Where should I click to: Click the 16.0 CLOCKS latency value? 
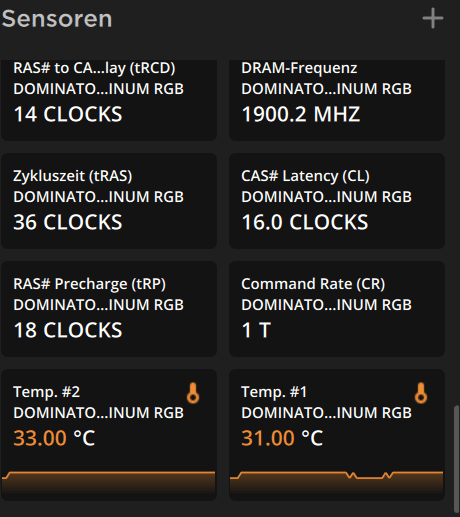305,222
